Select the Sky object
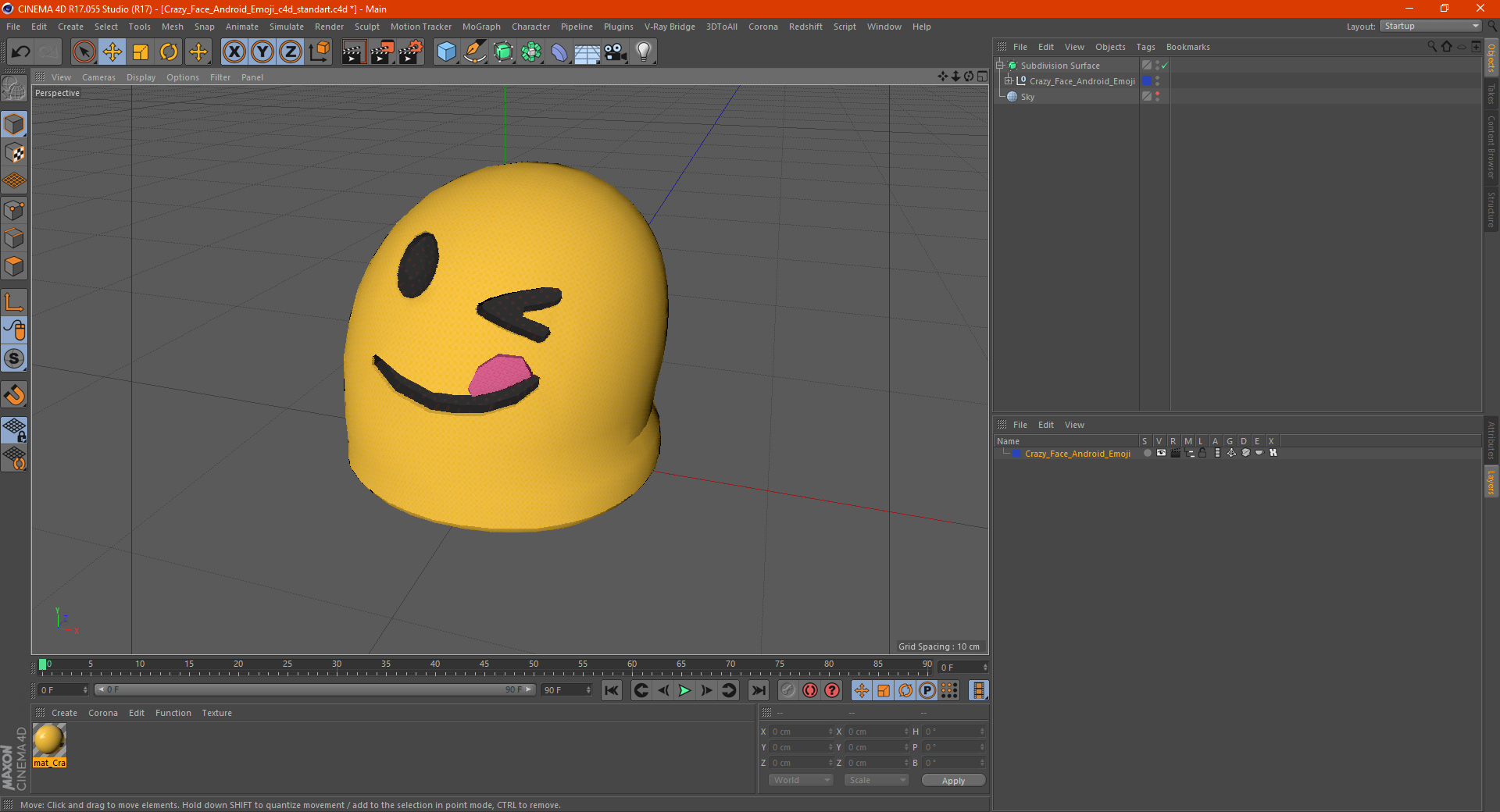1500x812 pixels. coord(1027,97)
